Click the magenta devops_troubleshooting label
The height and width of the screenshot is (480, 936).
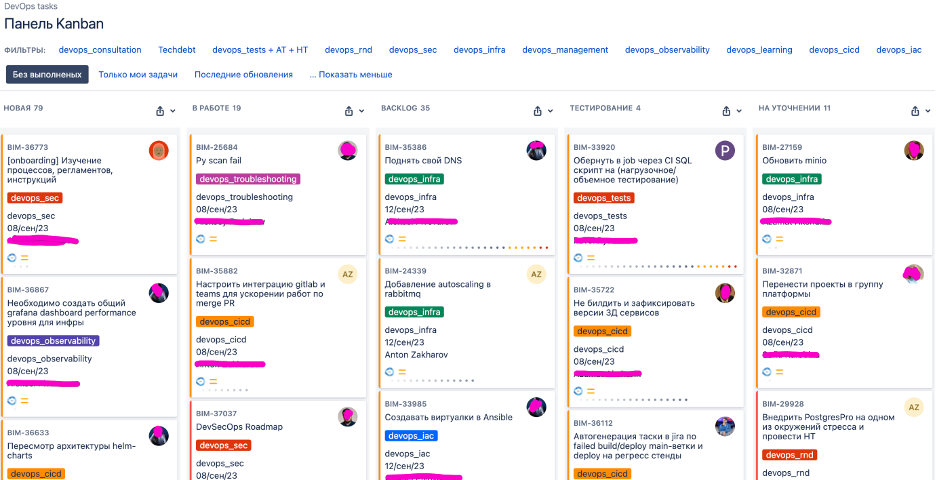pyautogui.click(x=248, y=179)
